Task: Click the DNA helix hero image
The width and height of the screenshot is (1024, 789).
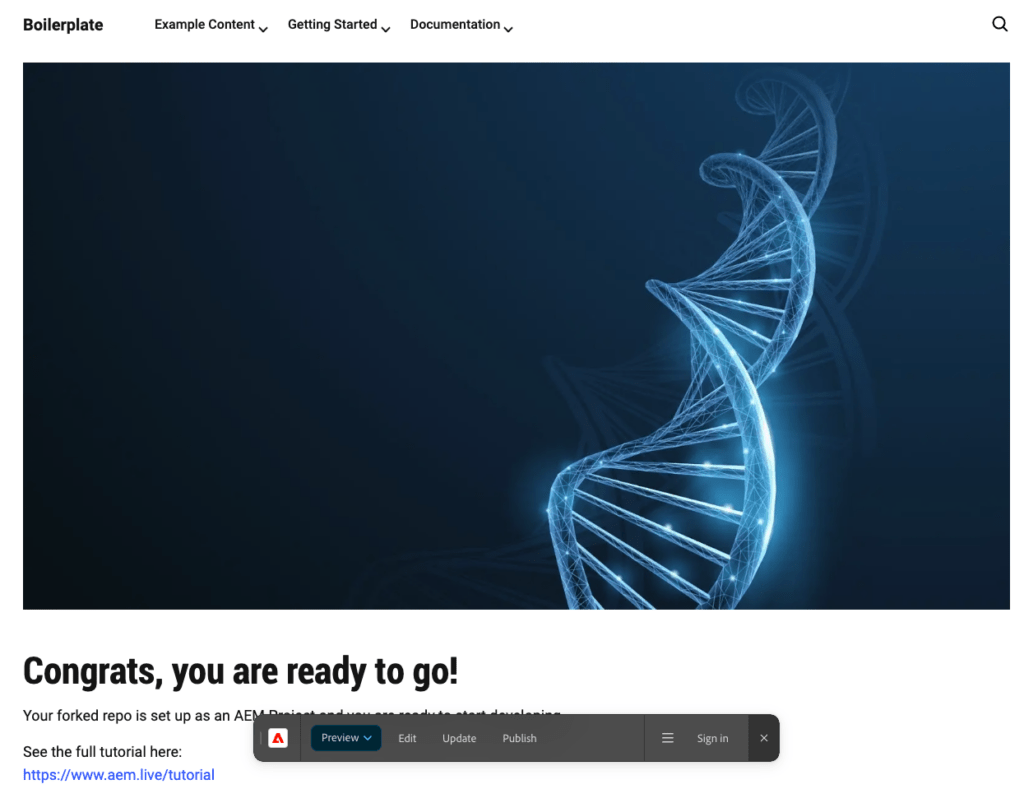Action: tap(516, 336)
